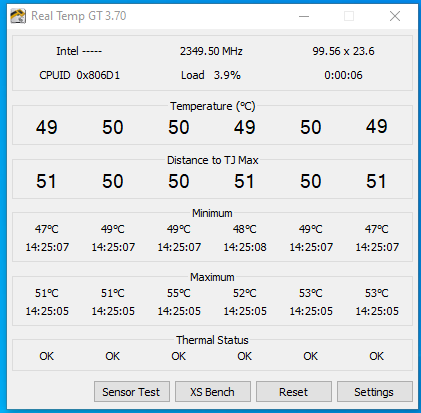Click the Real Temp GT 3.70 title text
Screen dimensions: 421x413
tap(79, 16)
